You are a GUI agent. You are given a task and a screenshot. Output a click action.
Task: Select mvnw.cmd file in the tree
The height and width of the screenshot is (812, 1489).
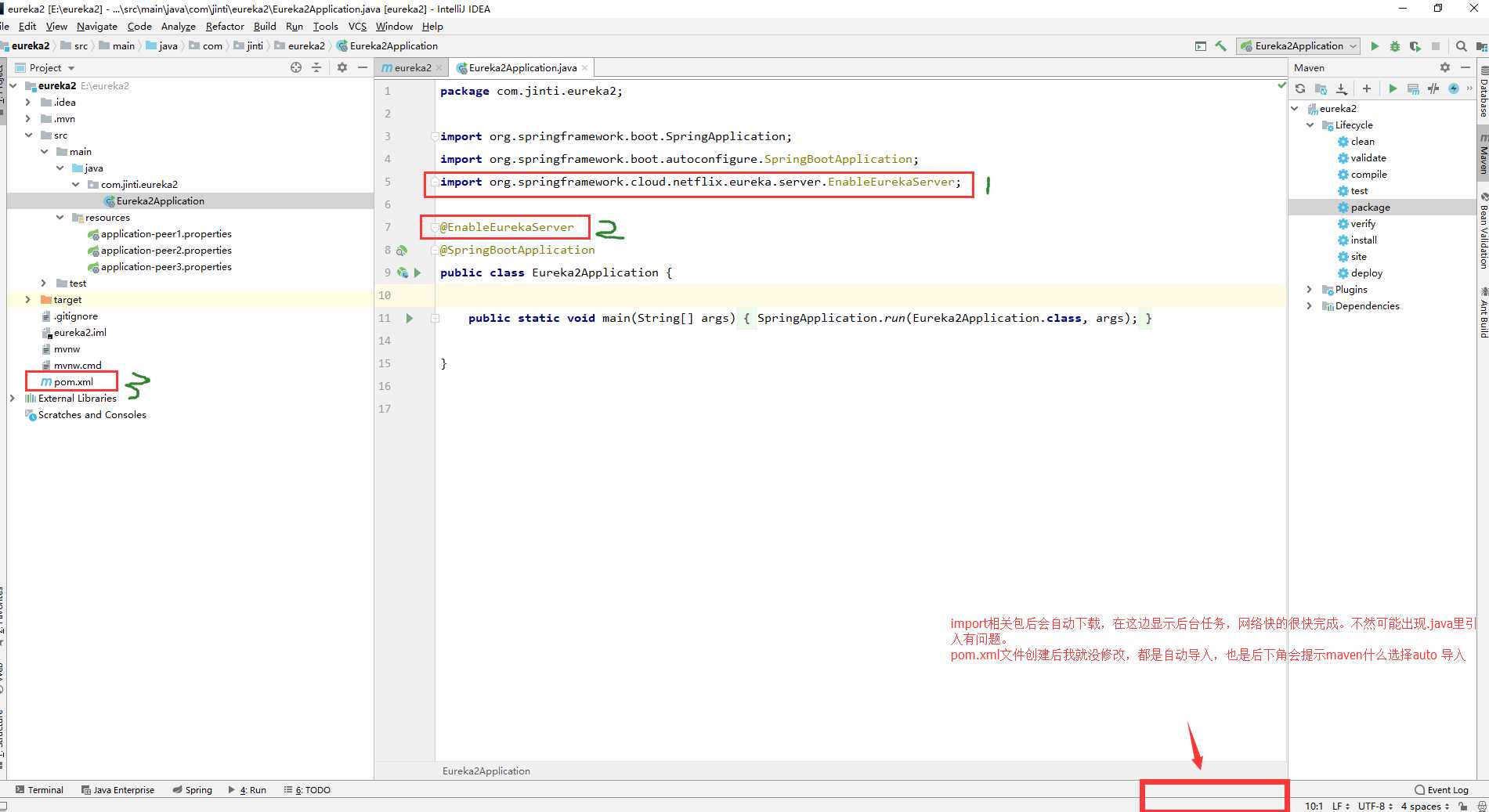coord(78,365)
